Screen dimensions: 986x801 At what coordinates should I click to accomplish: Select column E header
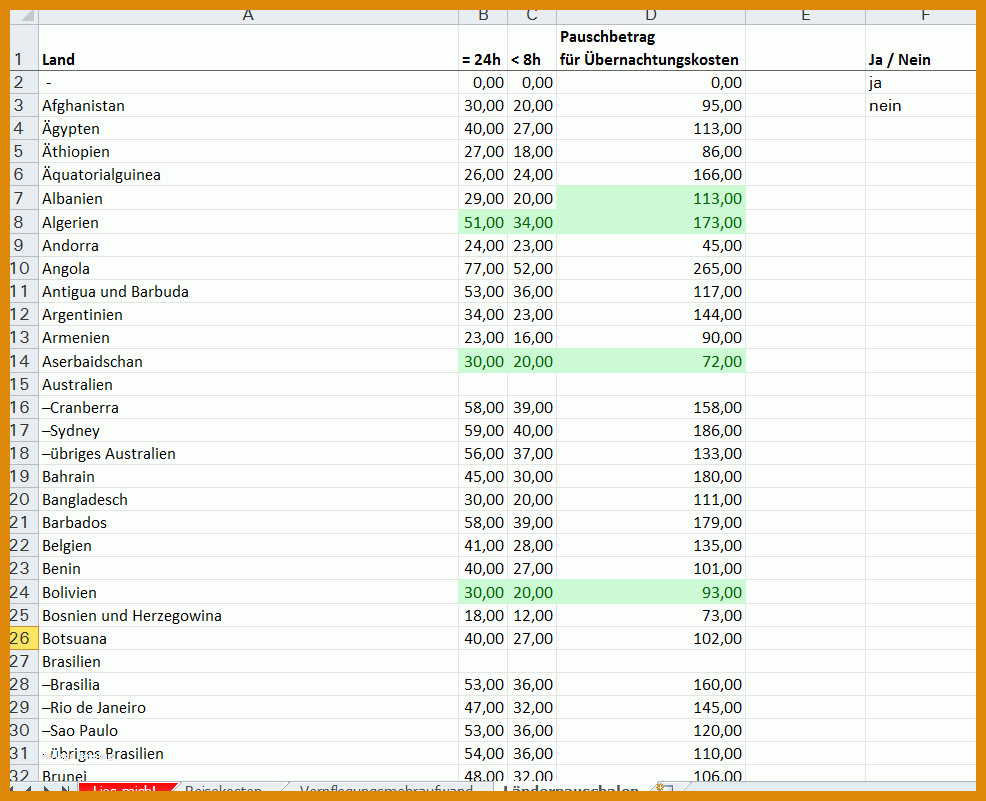(x=806, y=16)
